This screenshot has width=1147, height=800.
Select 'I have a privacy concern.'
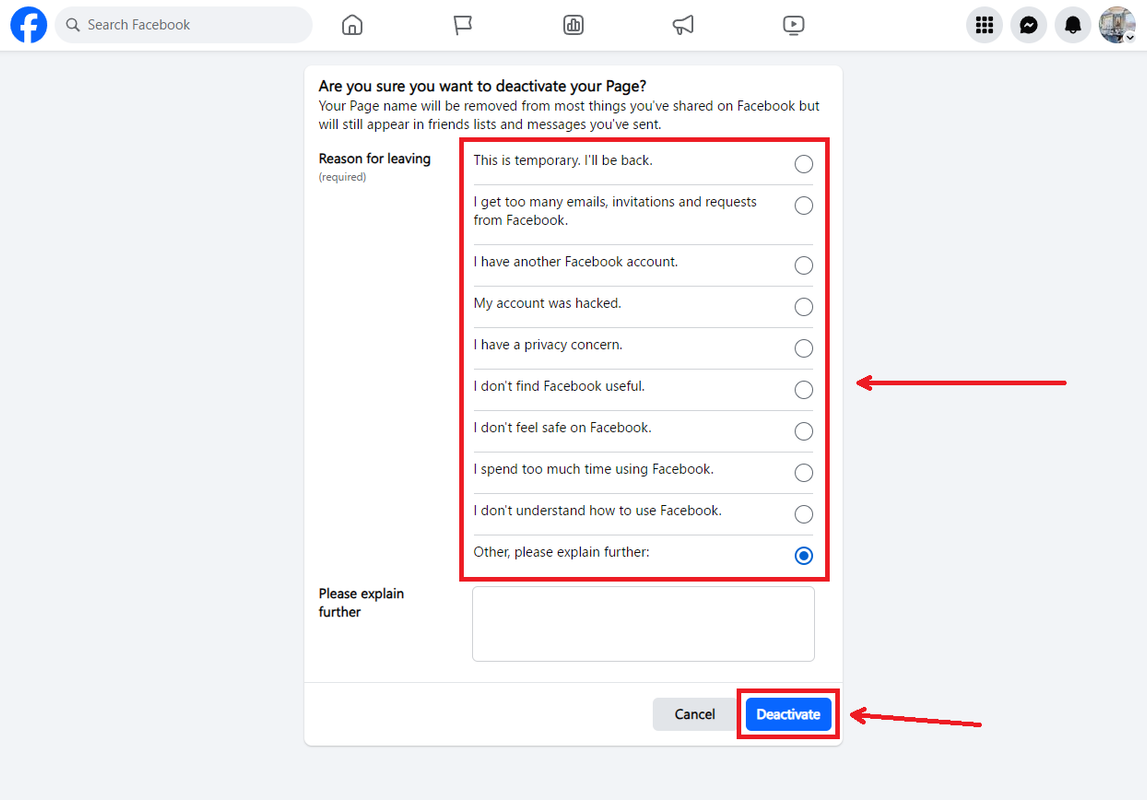pos(803,348)
